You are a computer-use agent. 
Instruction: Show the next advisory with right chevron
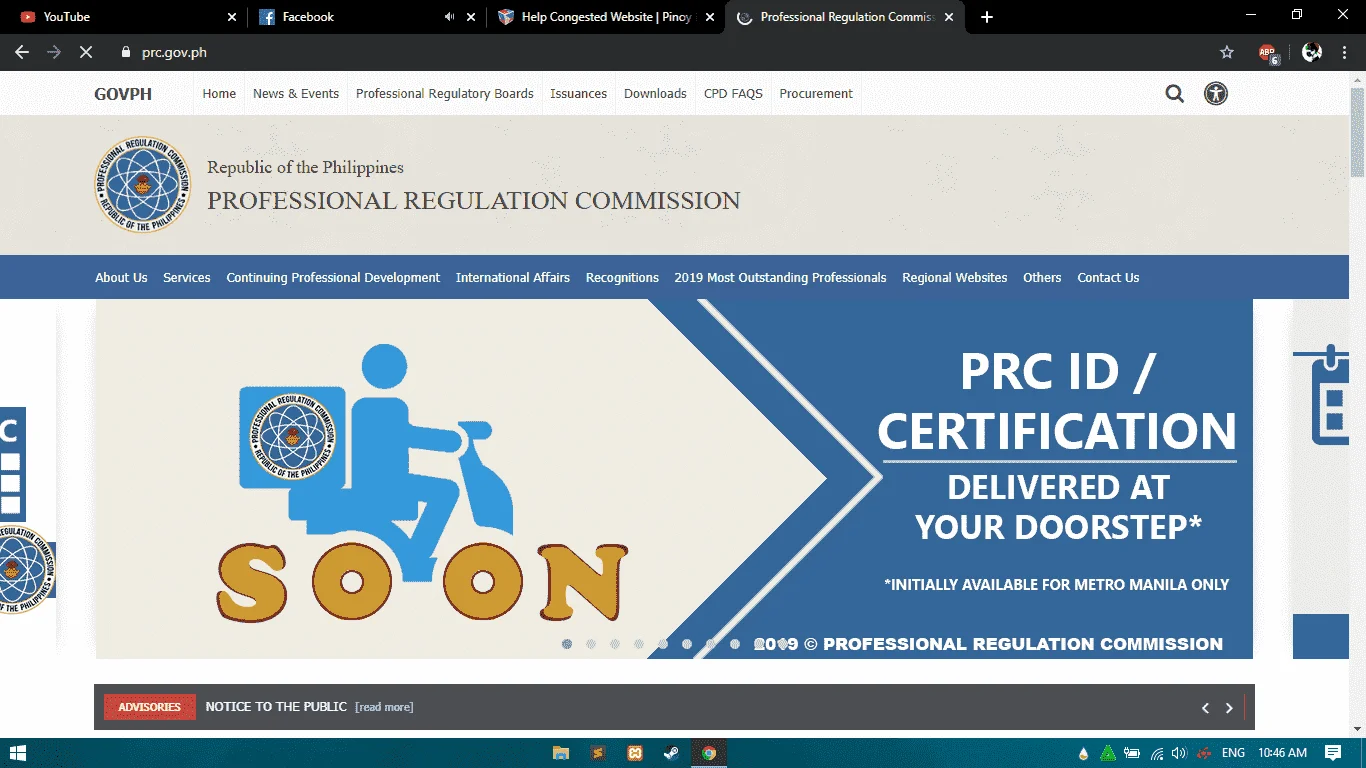[x=1230, y=708]
